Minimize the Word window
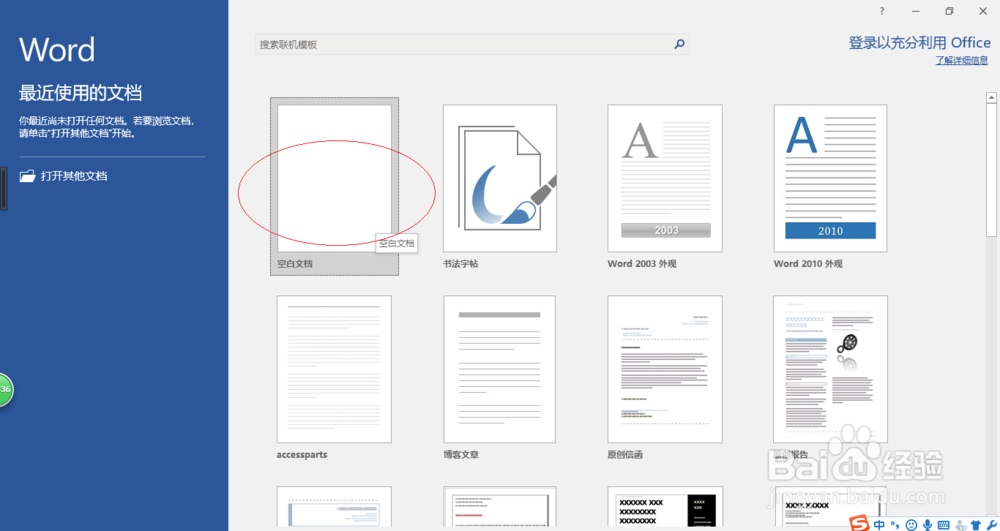 point(916,11)
